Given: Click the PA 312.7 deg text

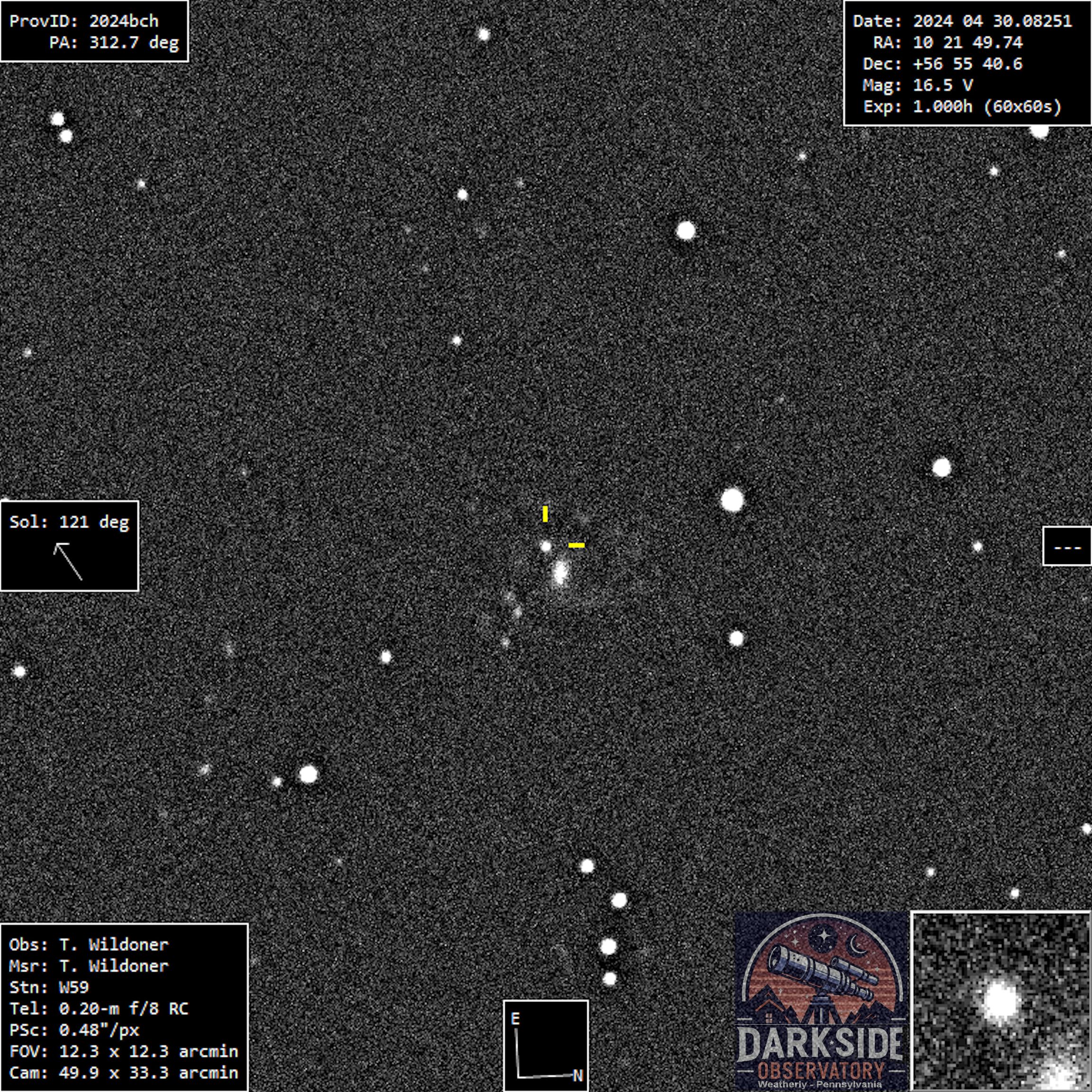Looking at the screenshot, I should click(114, 43).
